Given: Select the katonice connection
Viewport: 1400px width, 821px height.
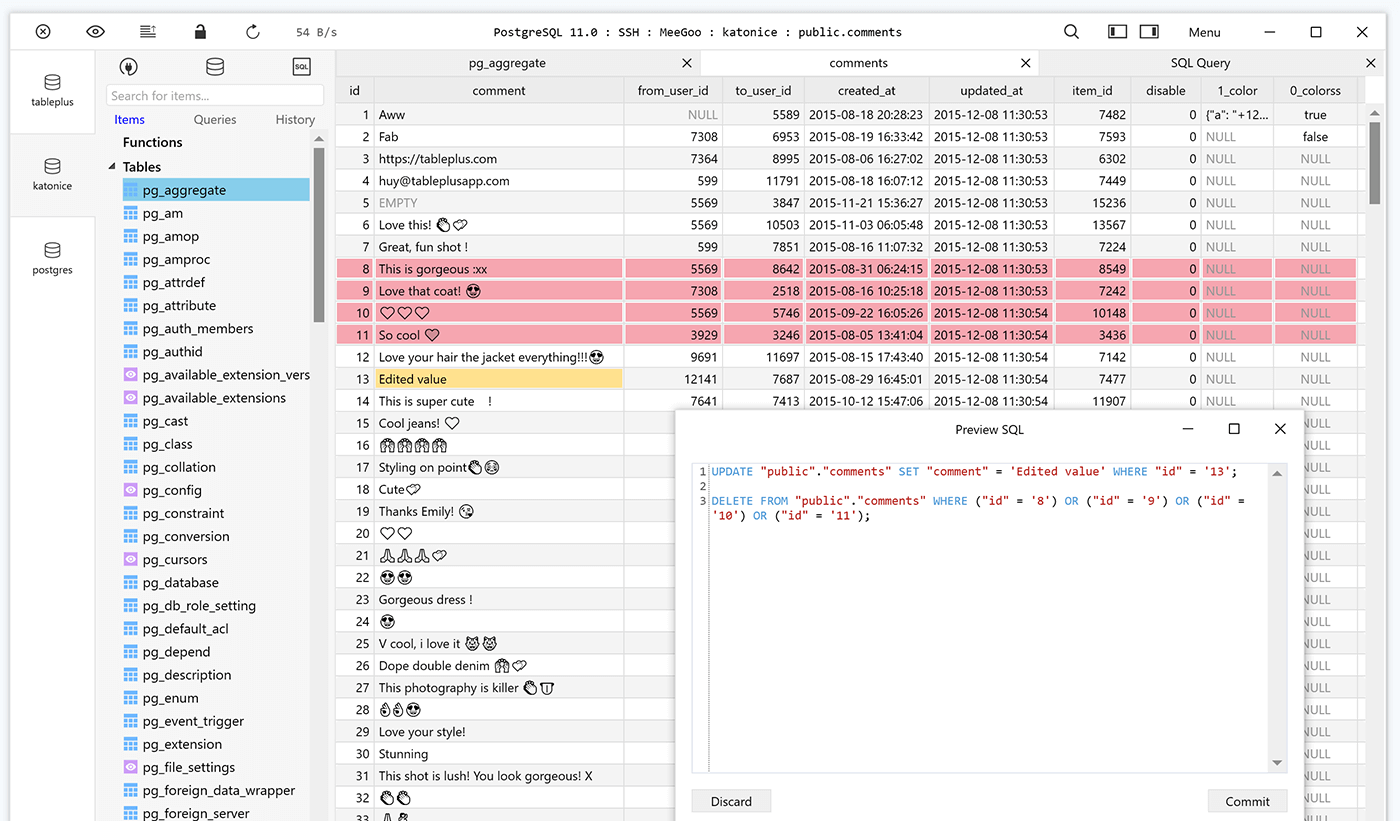Looking at the screenshot, I should click(x=52, y=175).
